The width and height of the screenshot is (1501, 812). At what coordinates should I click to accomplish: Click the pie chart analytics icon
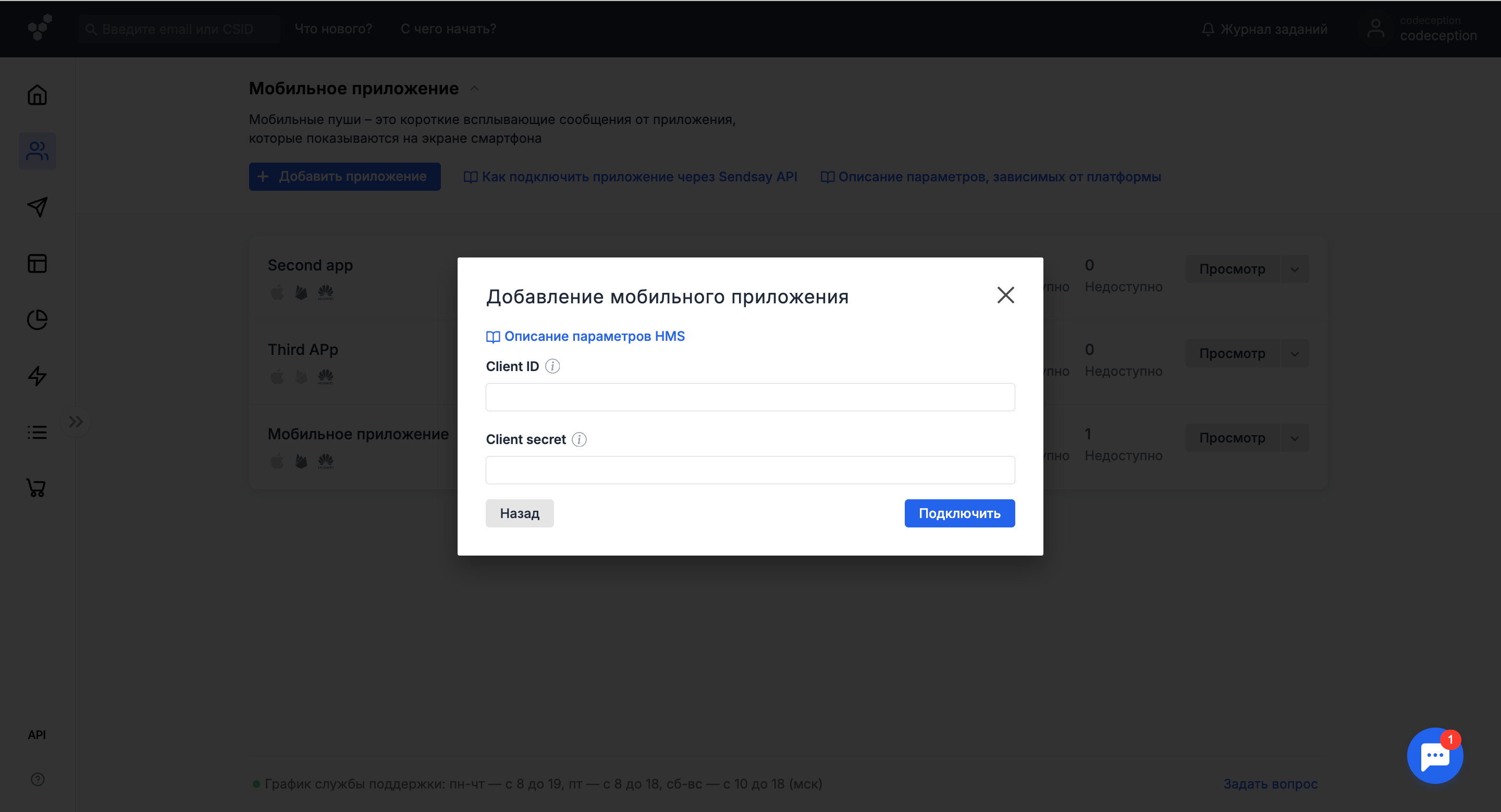[38, 319]
